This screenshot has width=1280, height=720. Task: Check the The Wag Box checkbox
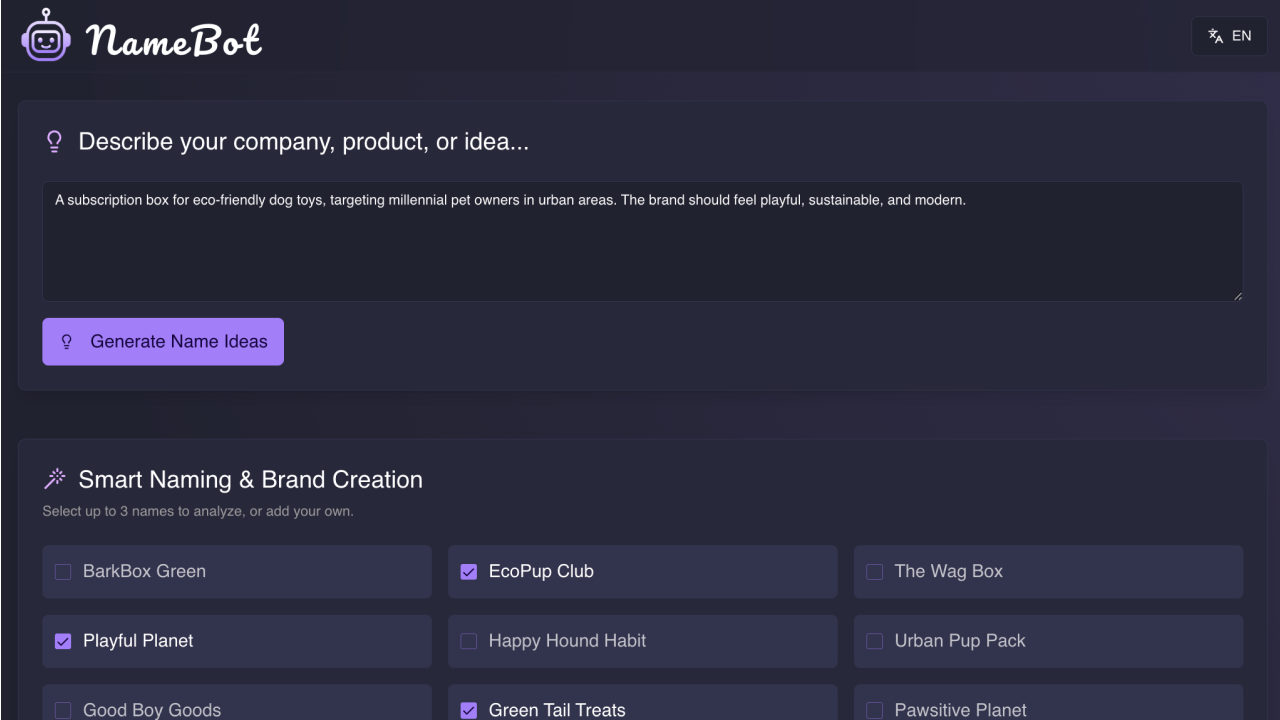tap(875, 572)
